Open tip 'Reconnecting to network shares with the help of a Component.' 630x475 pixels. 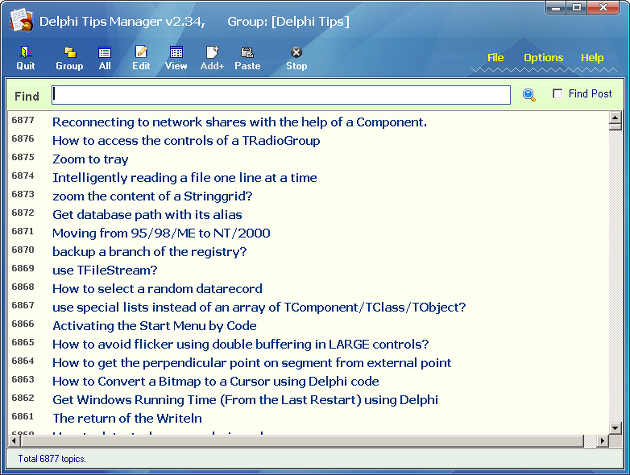(x=239, y=122)
